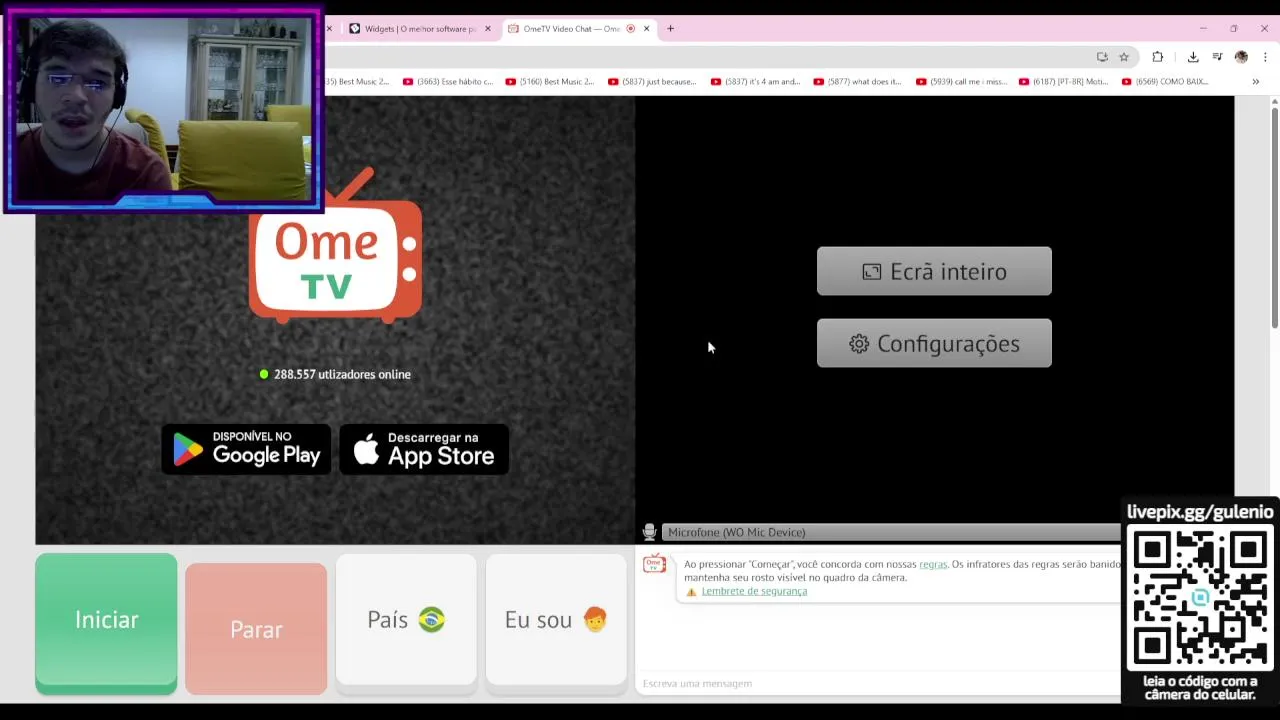Click the App Store download badge

pos(424,449)
